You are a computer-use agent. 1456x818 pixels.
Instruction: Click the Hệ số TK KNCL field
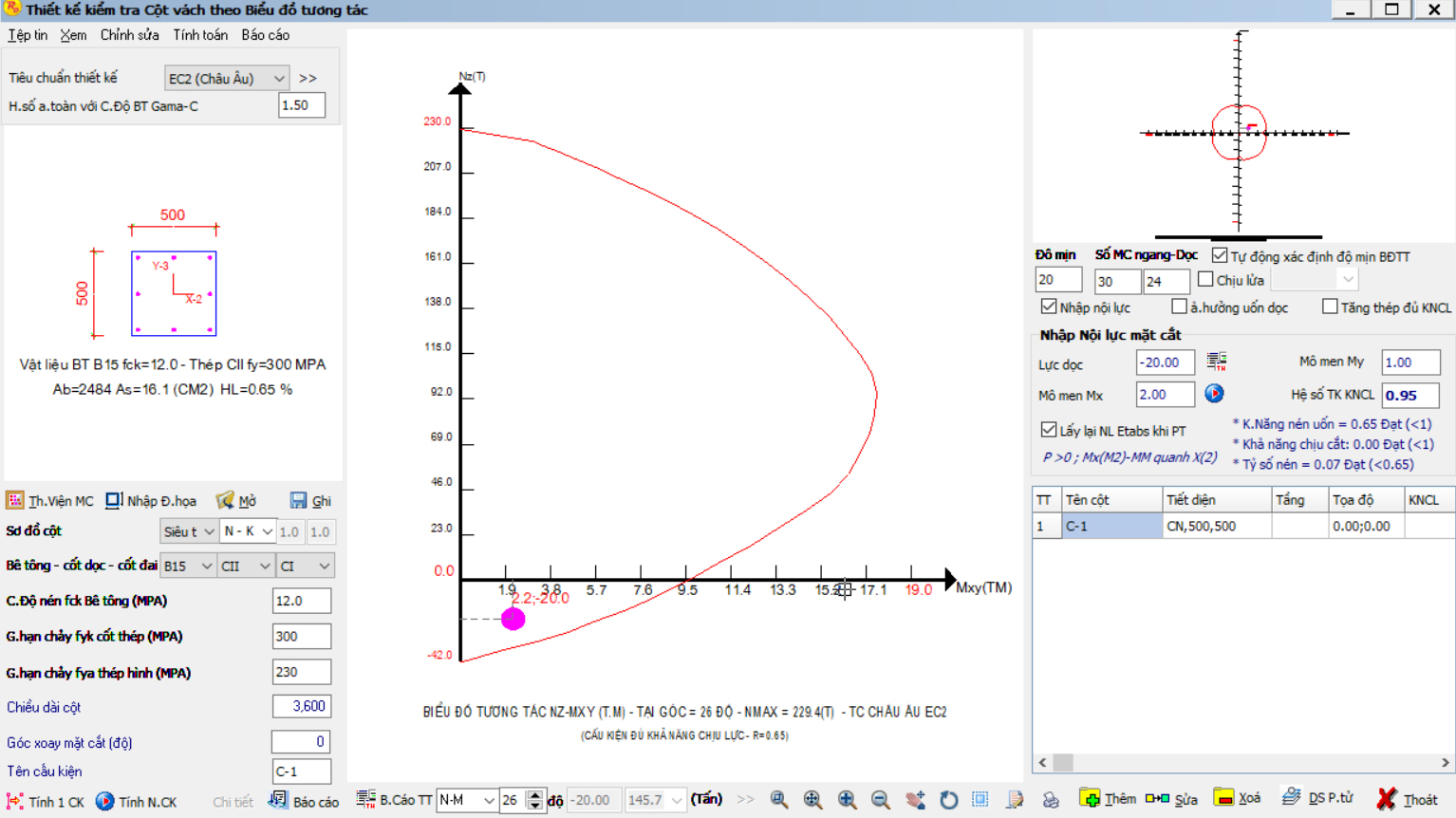1410,395
